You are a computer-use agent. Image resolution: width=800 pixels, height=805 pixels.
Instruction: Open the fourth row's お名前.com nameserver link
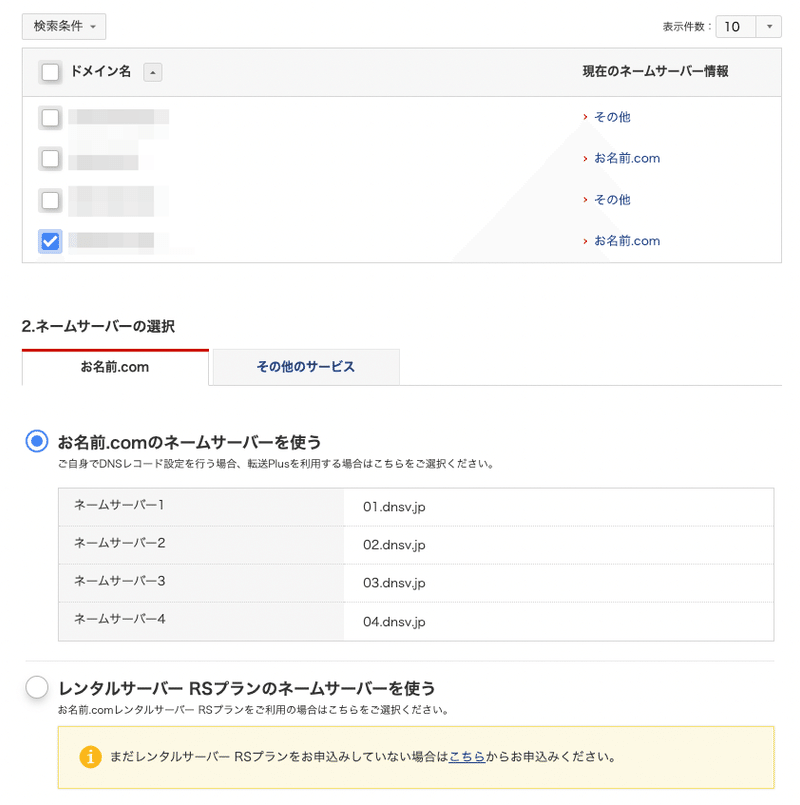[x=627, y=241]
